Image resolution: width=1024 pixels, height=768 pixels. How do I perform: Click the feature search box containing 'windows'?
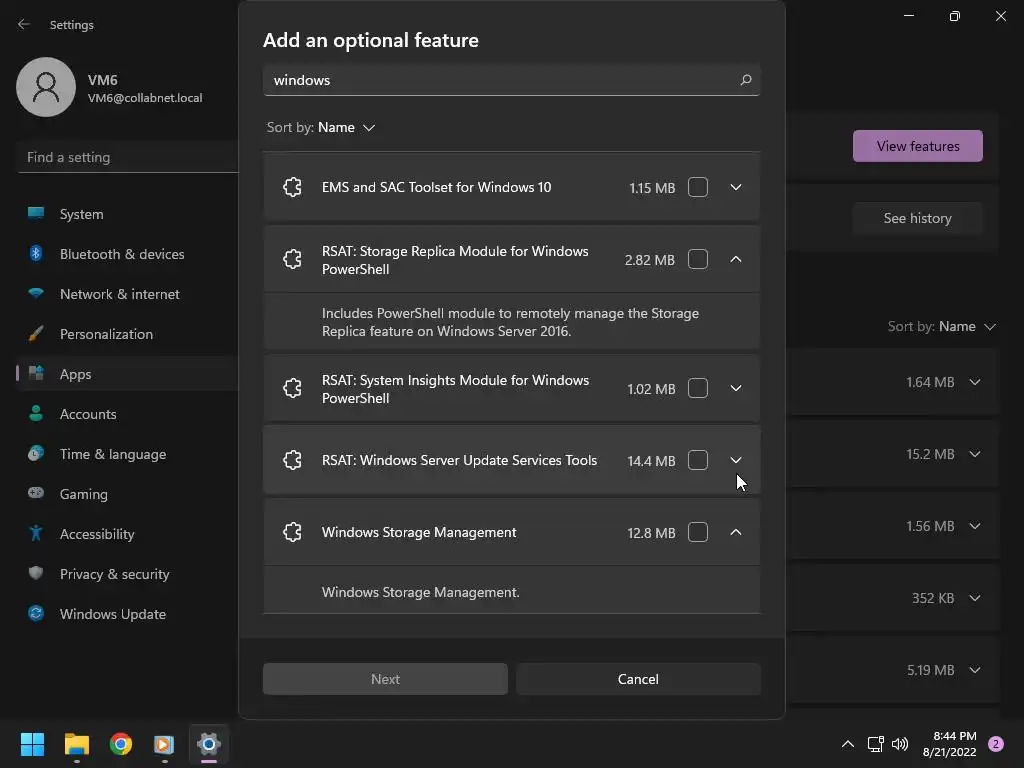pyautogui.click(x=500, y=80)
